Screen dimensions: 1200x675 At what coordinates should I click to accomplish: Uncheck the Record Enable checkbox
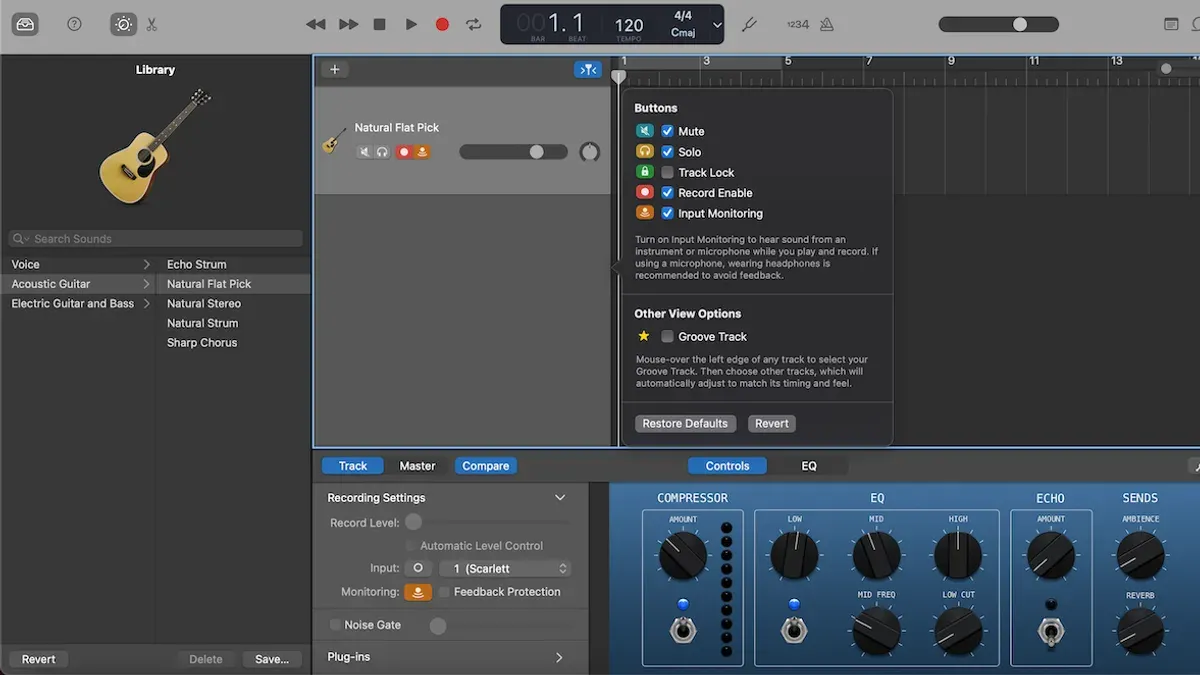(x=668, y=193)
